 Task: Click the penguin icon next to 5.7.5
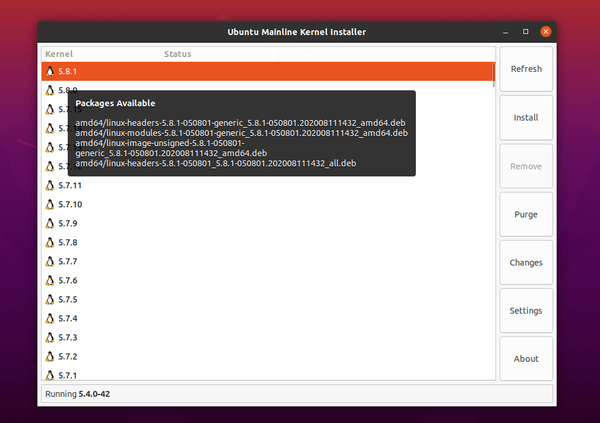(50, 299)
